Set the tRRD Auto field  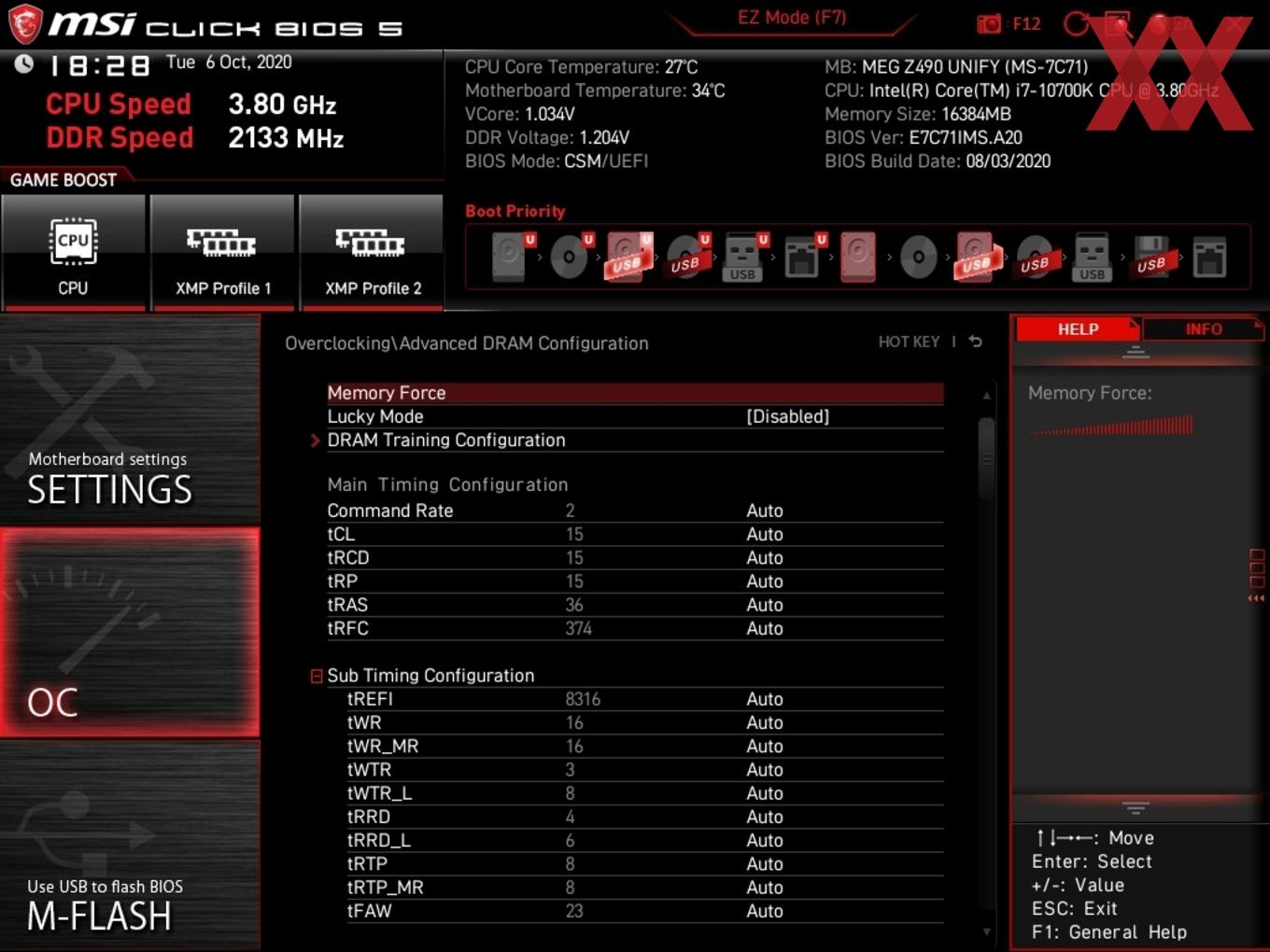tap(765, 817)
